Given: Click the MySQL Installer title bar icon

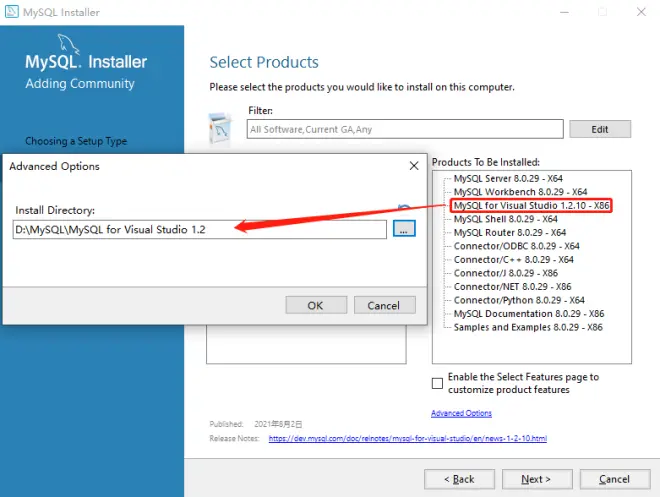Looking at the screenshot, I should (12, 11).
